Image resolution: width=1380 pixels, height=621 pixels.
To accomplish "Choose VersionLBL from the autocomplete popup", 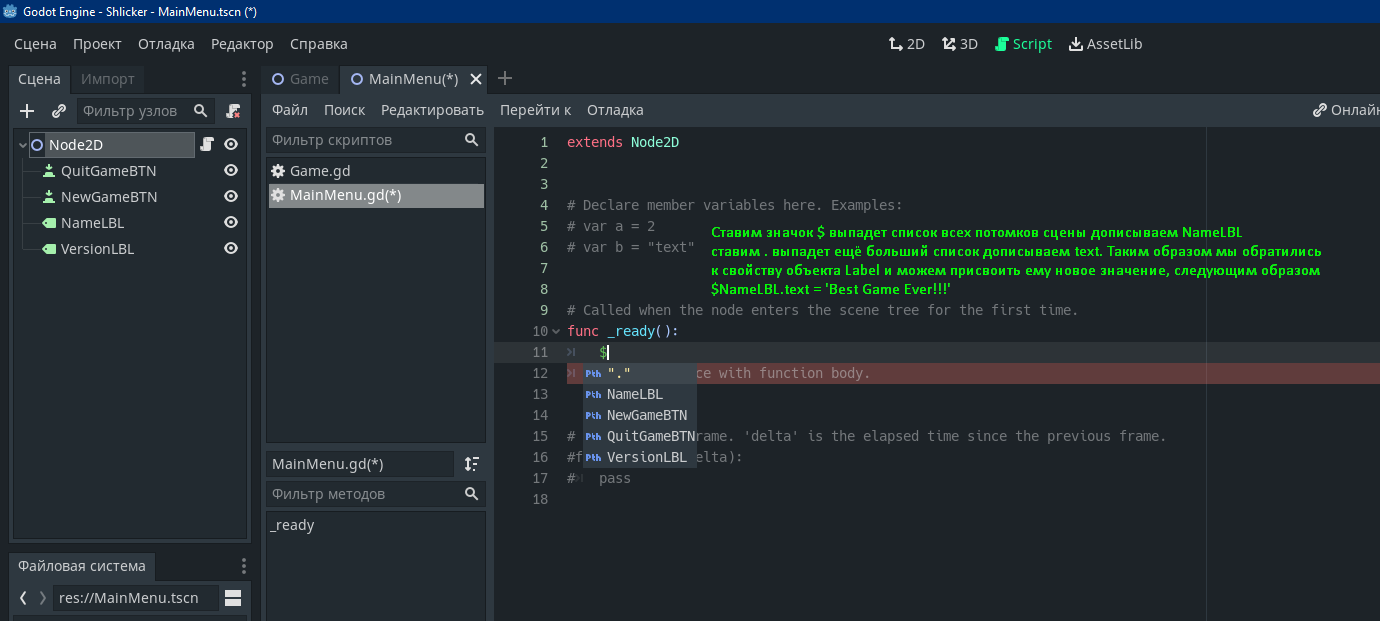I will point(640,457).
